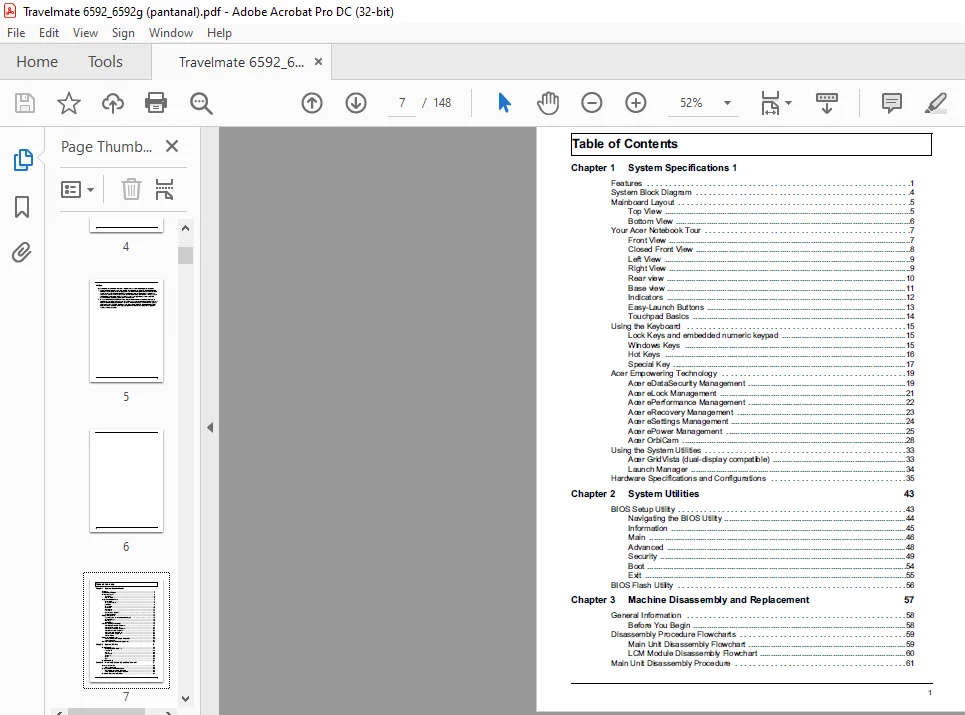Select page 5 thumbnail
The image size is (965, 715).
point(126,331)
